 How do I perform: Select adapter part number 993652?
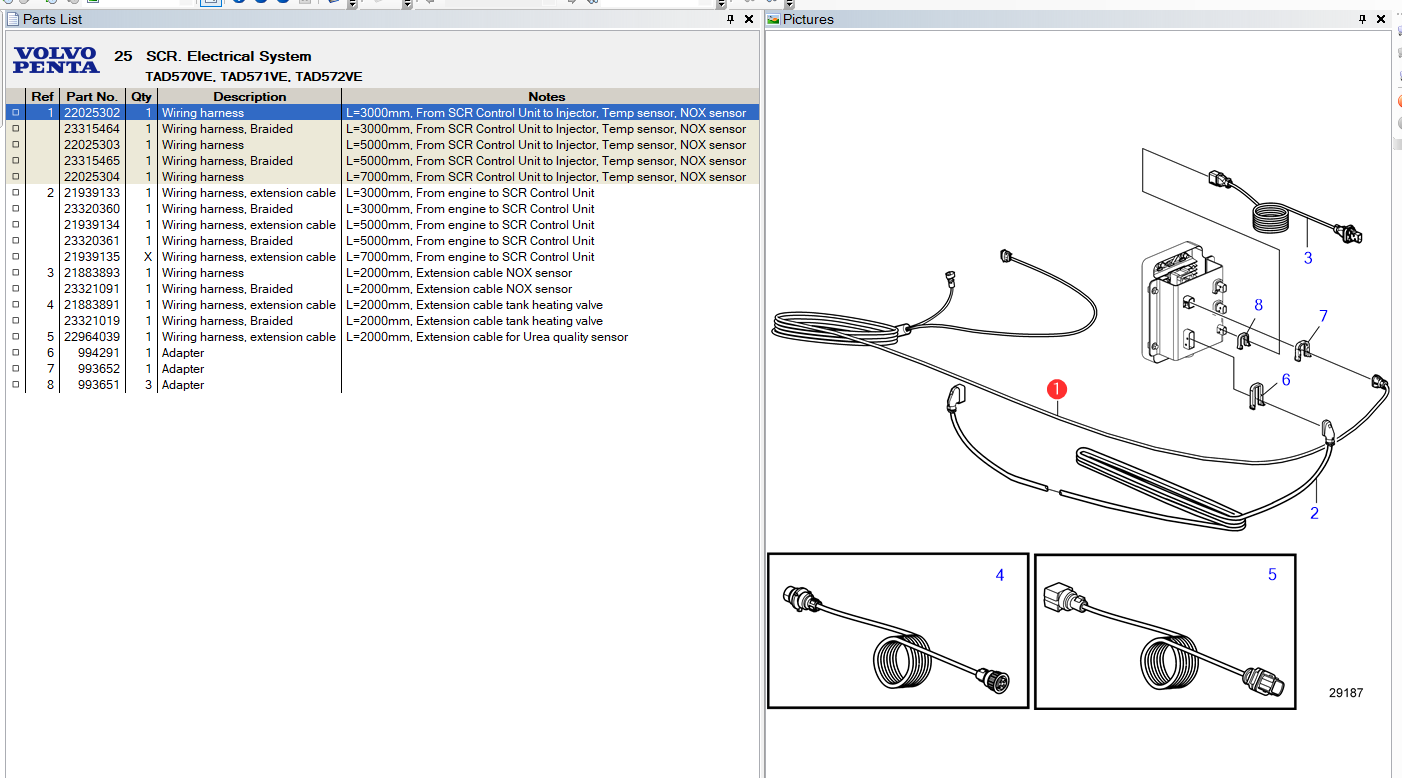tap(99, 369)
